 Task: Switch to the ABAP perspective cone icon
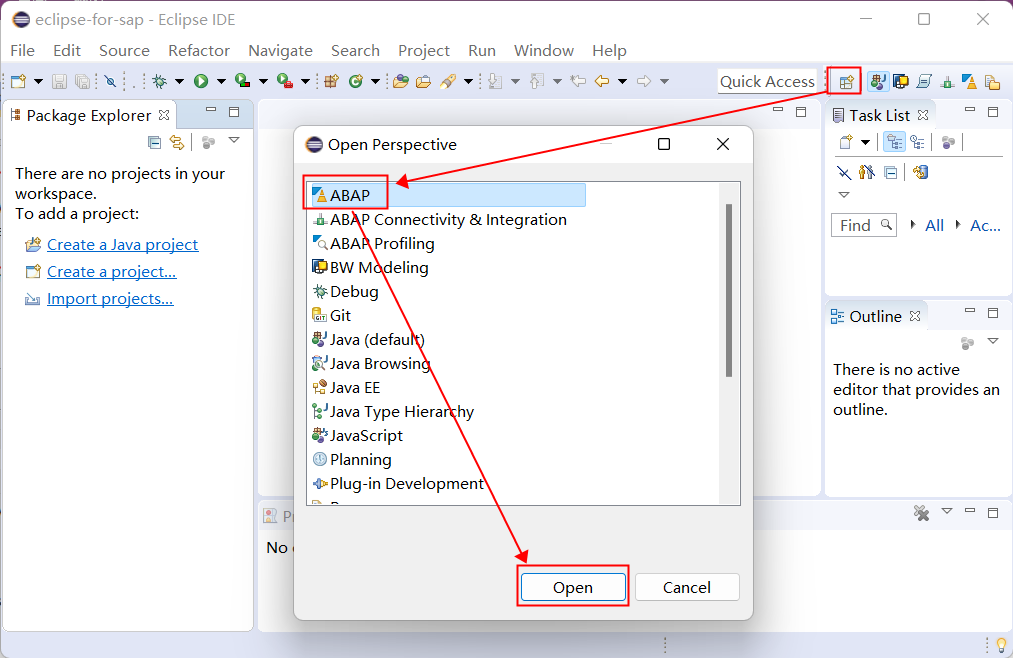(969, 82)
